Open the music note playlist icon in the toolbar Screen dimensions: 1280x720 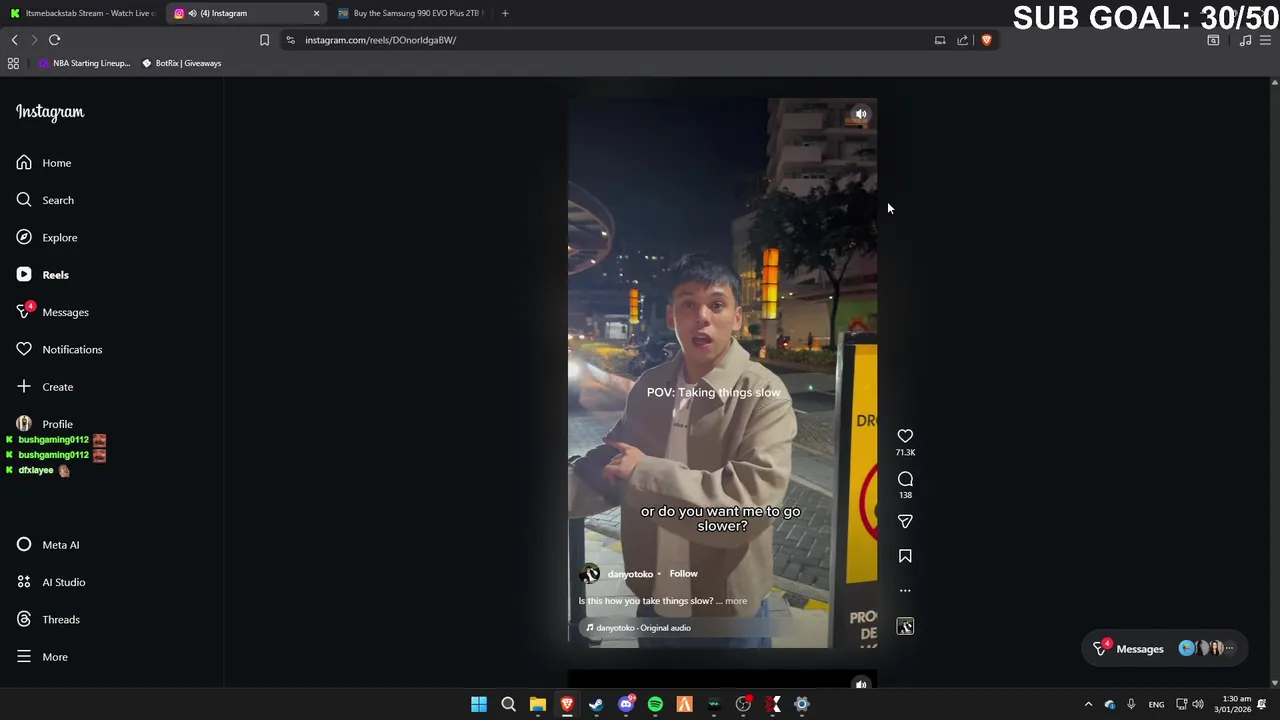(1245, 40)
